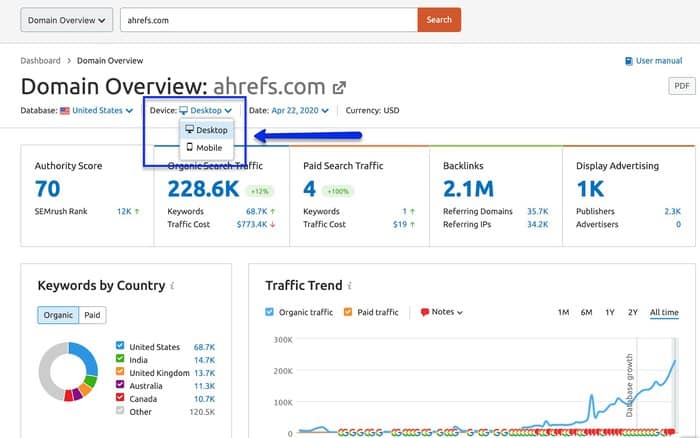700x438 pixels.
Task: Open Australia 11.3K keywords link
Action: coord(204,386)
